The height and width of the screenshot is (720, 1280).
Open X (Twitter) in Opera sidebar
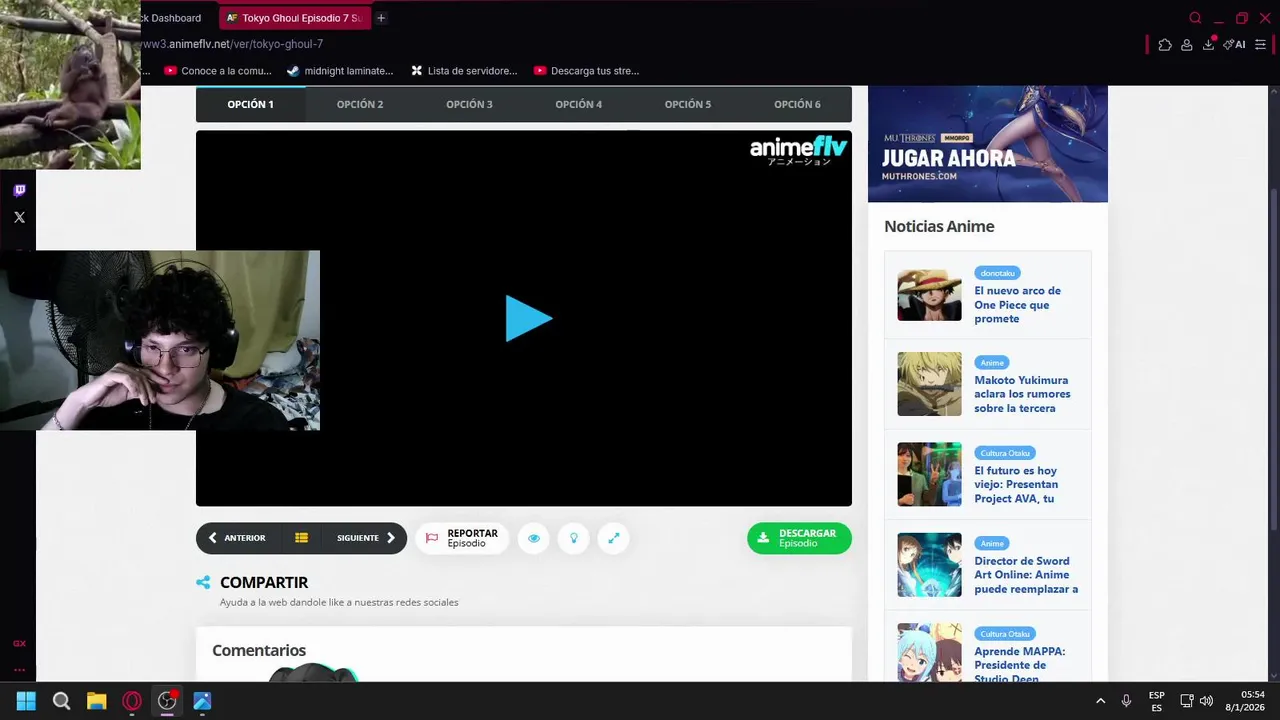[19, 217]
